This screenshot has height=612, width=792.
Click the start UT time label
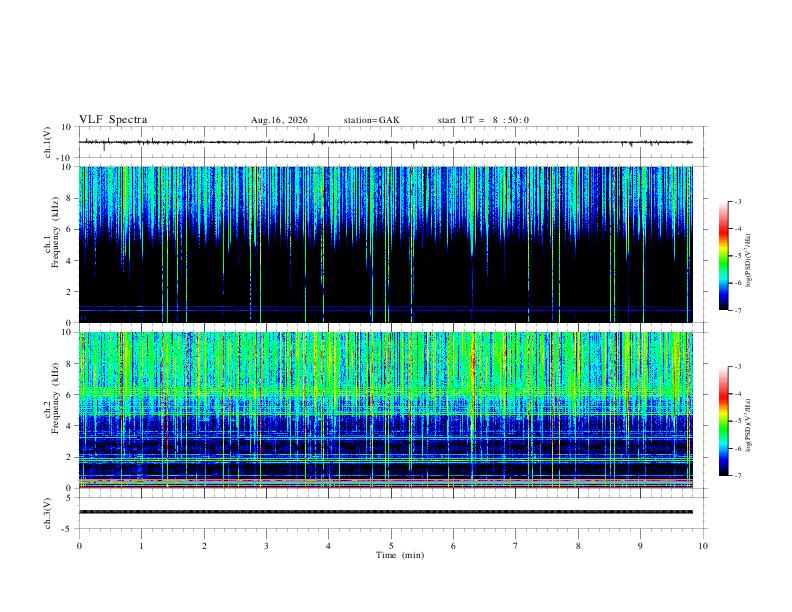483,120
